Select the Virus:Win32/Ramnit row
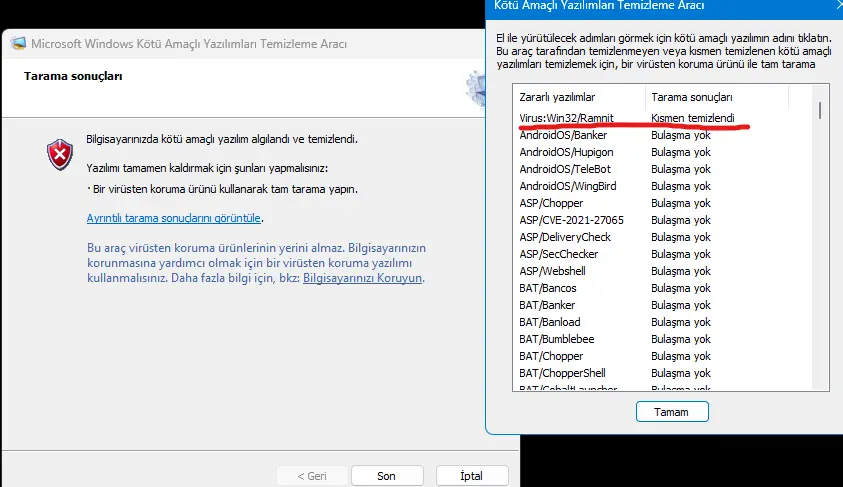This screenshot has width=843, height=487. coord(662,118)
